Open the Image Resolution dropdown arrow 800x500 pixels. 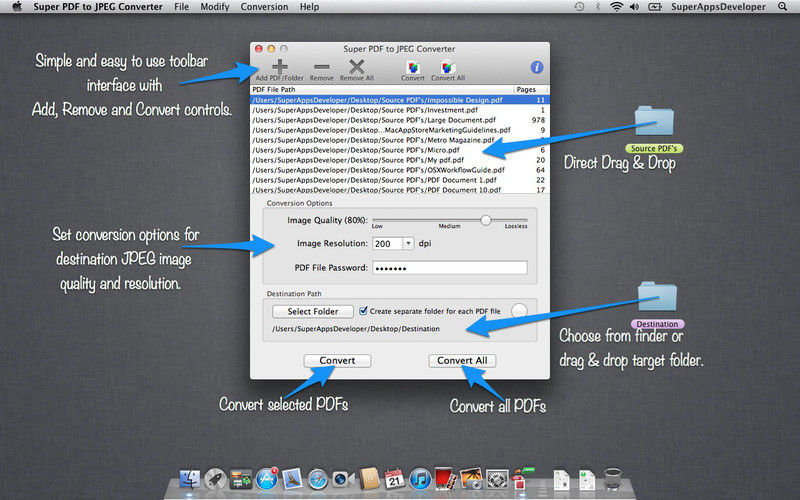[x=408, y=243]
